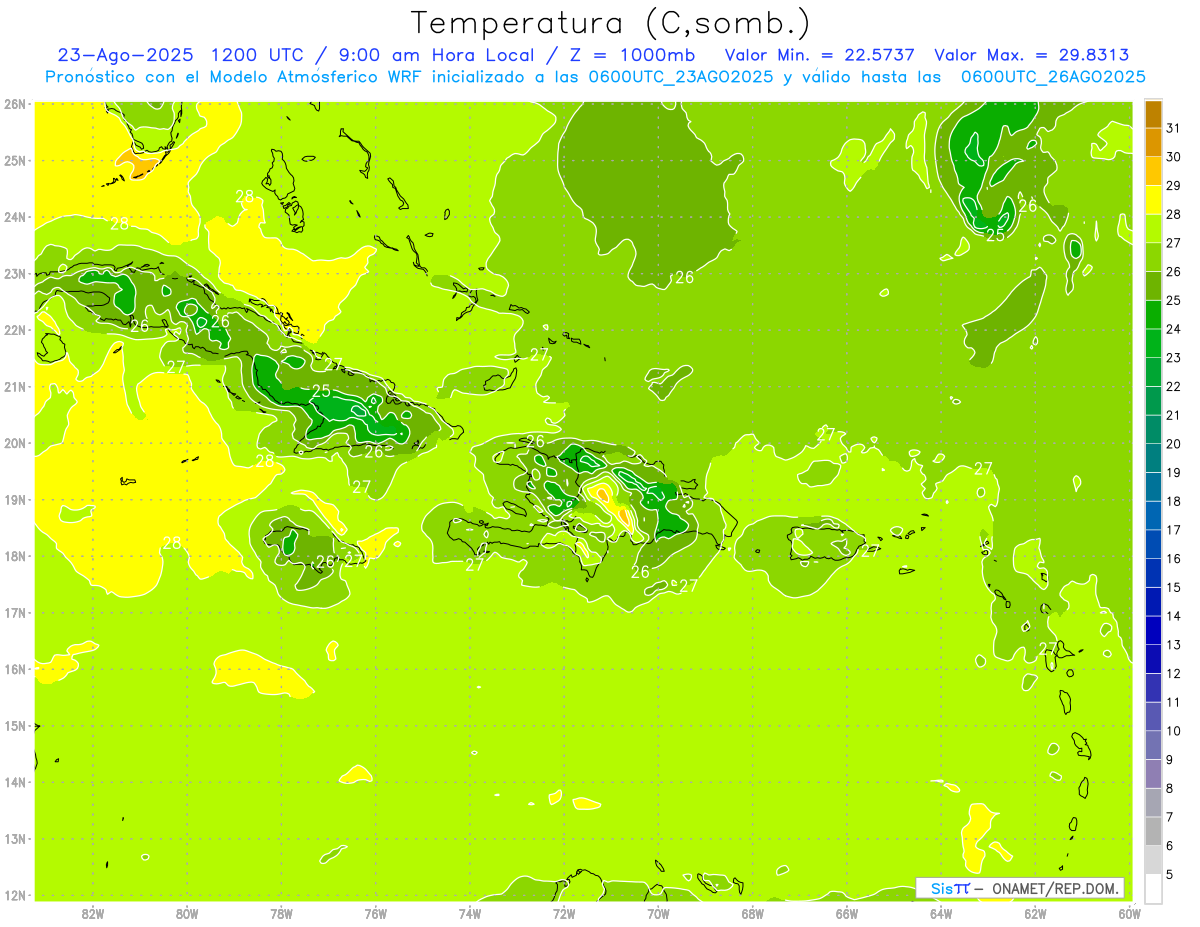1200x927 pixels.
Task: Click the "12N" latitude axis label
Action: (15, 895)
